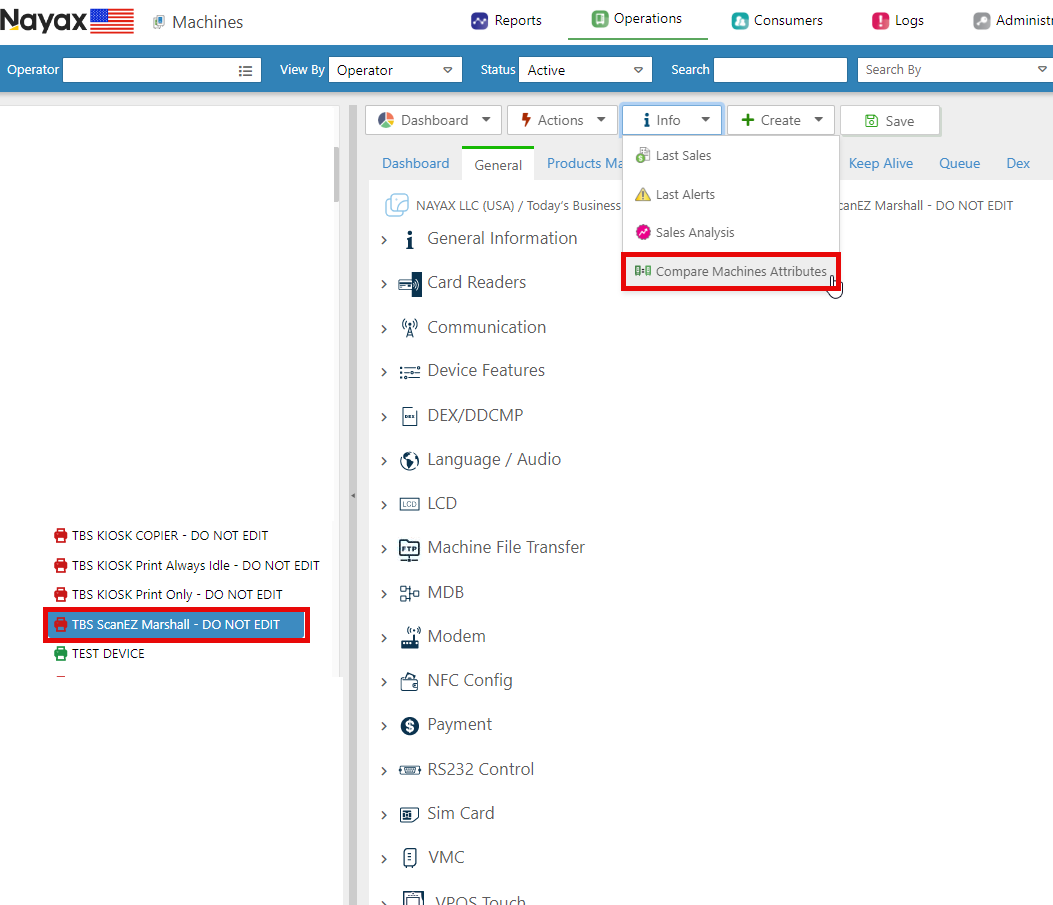This screenshot has width=1053, height=905.
Task: Expand the General Information section
Action: click(x=384, y=240)
